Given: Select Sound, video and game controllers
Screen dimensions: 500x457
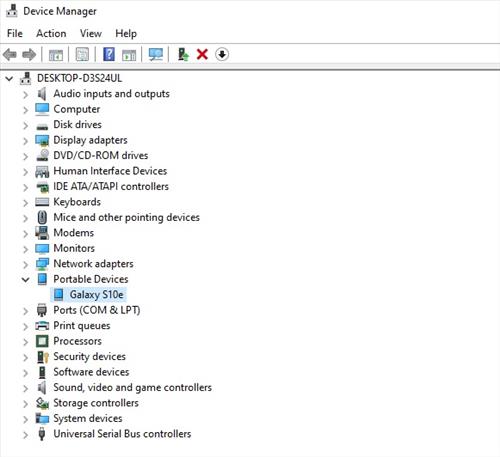Looking at the screenshot, I should [133, 388].
